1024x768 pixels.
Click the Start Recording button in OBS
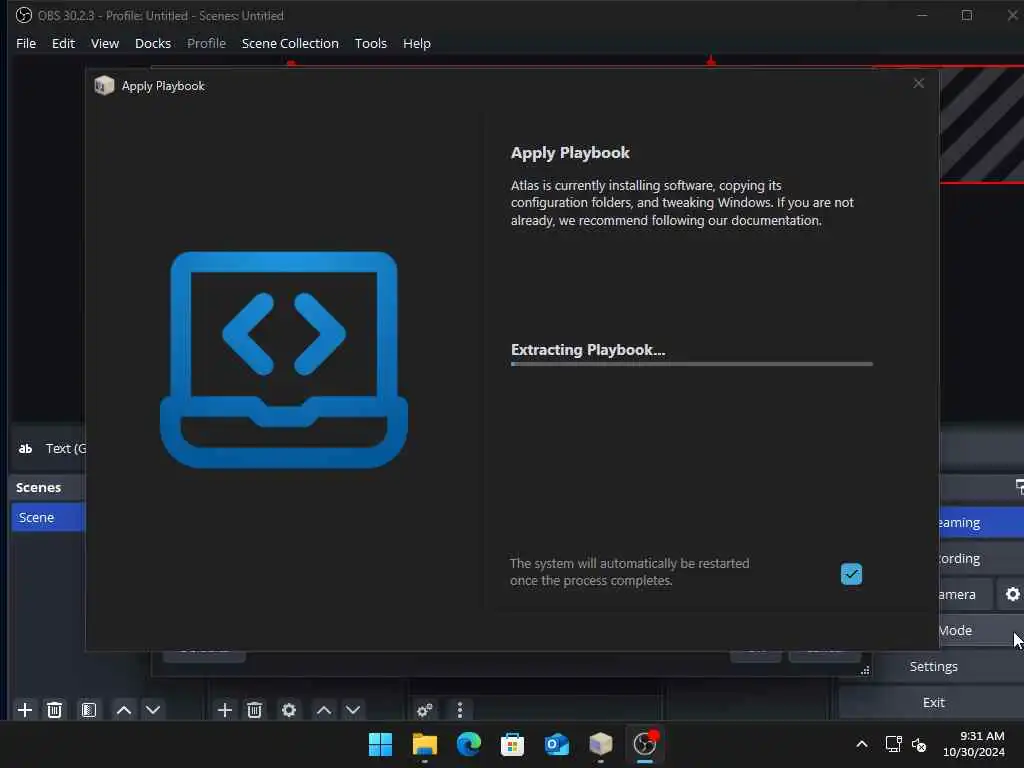[x=982, y=558]
